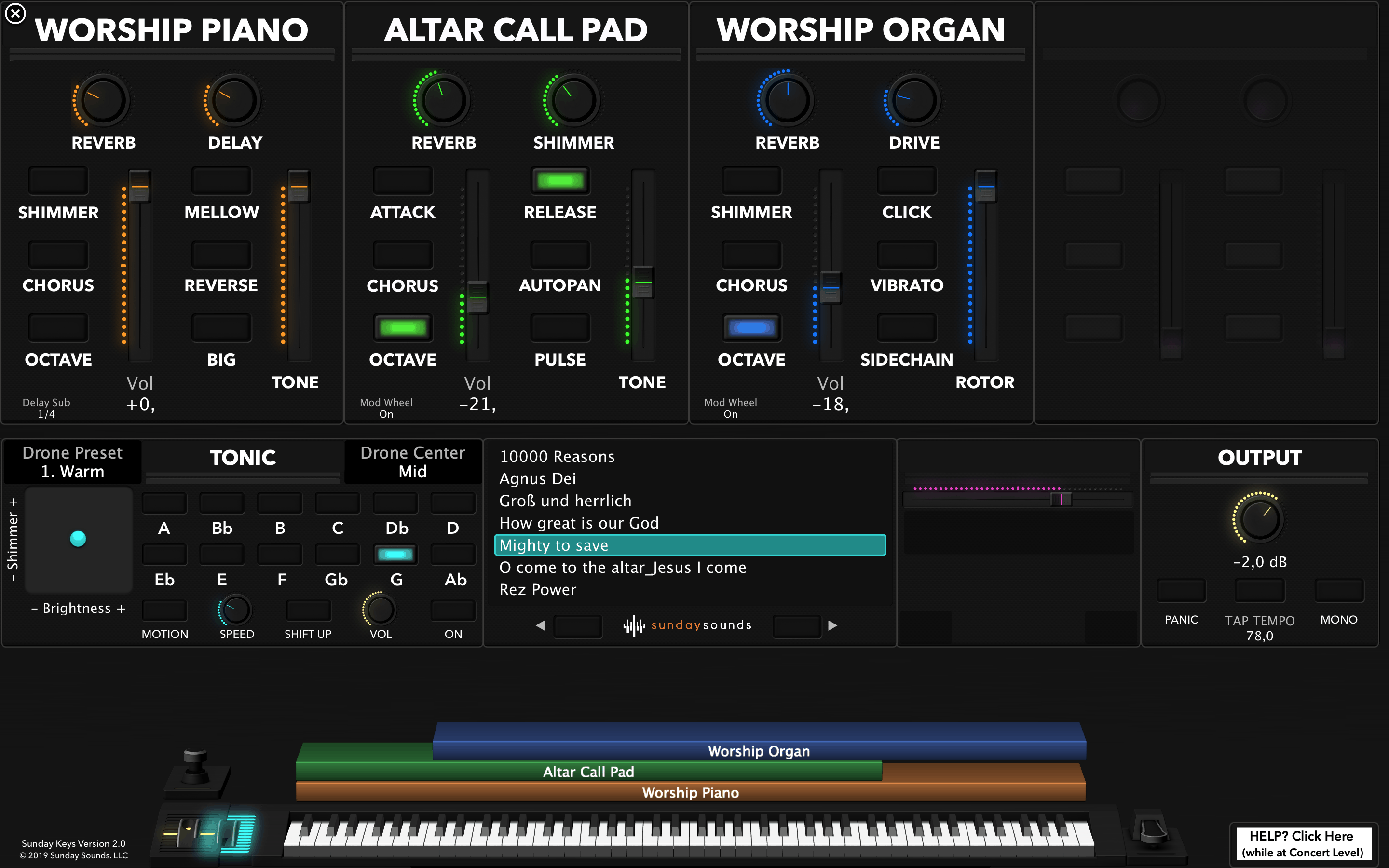
Task: Enable Worship Organ SIDECHAIN button
Action: (907, 328)
